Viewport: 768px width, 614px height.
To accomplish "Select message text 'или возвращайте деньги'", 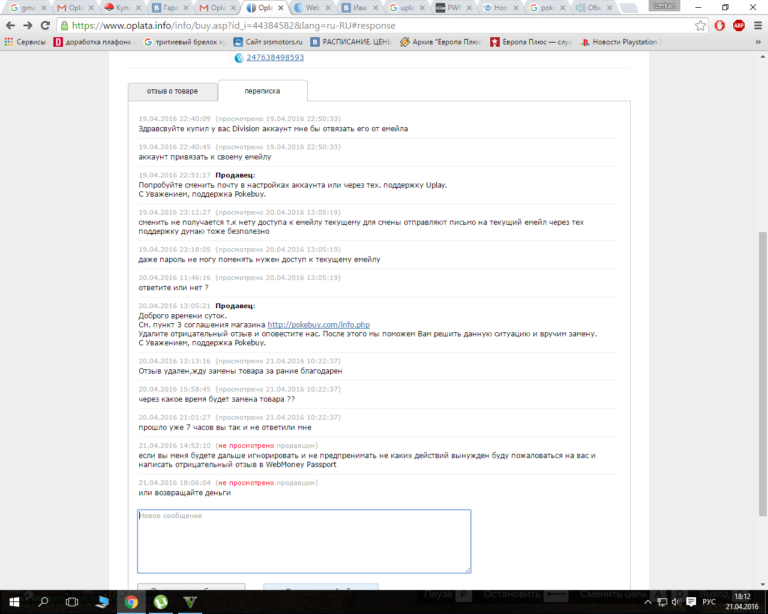I will tap(185, 493).
